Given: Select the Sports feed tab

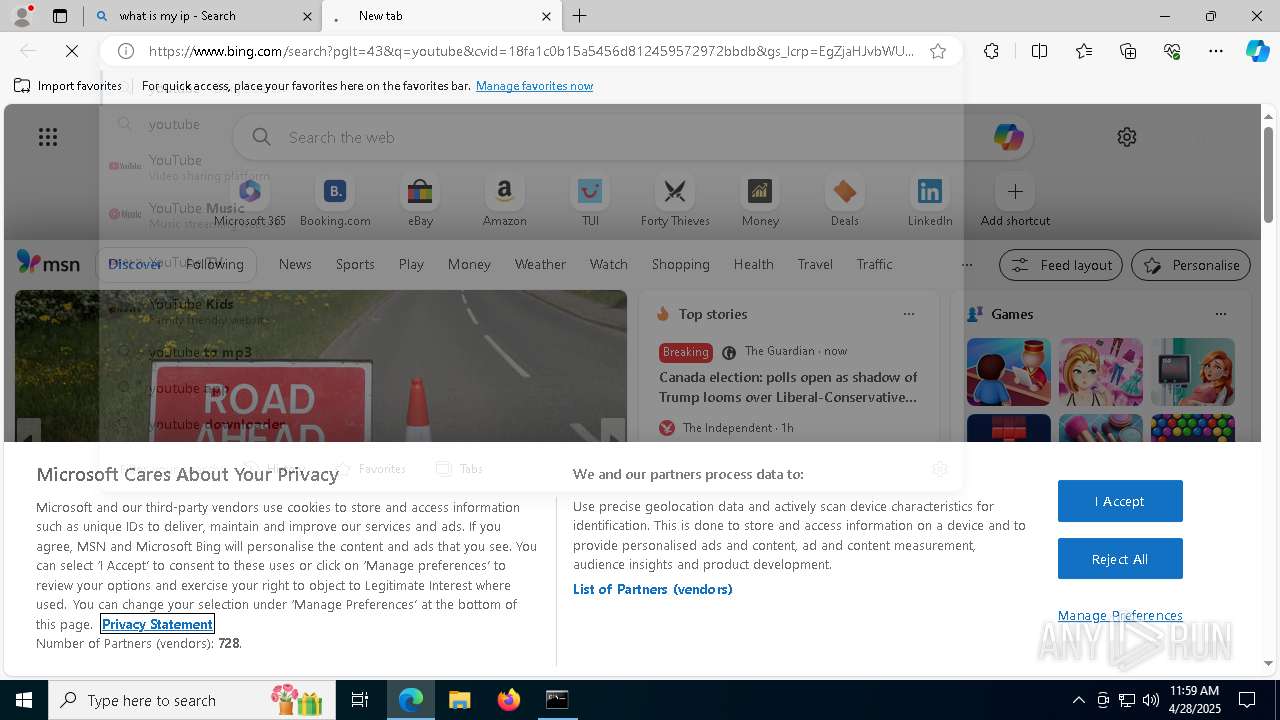Looking at the screenshot, I should [355, 264].
